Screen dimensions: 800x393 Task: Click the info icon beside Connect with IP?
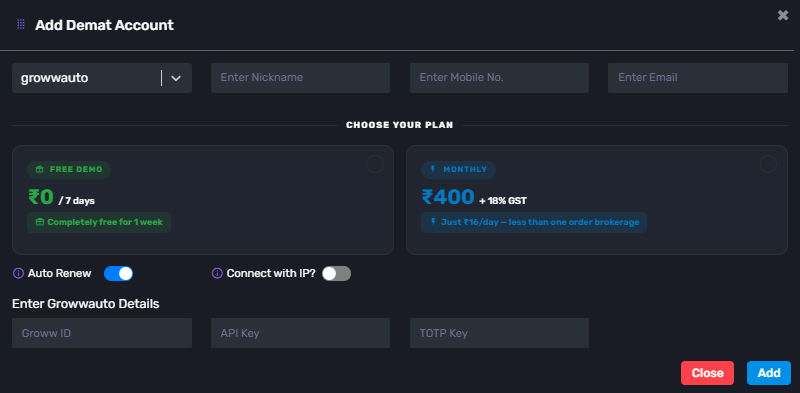click(x=217, y=274)
